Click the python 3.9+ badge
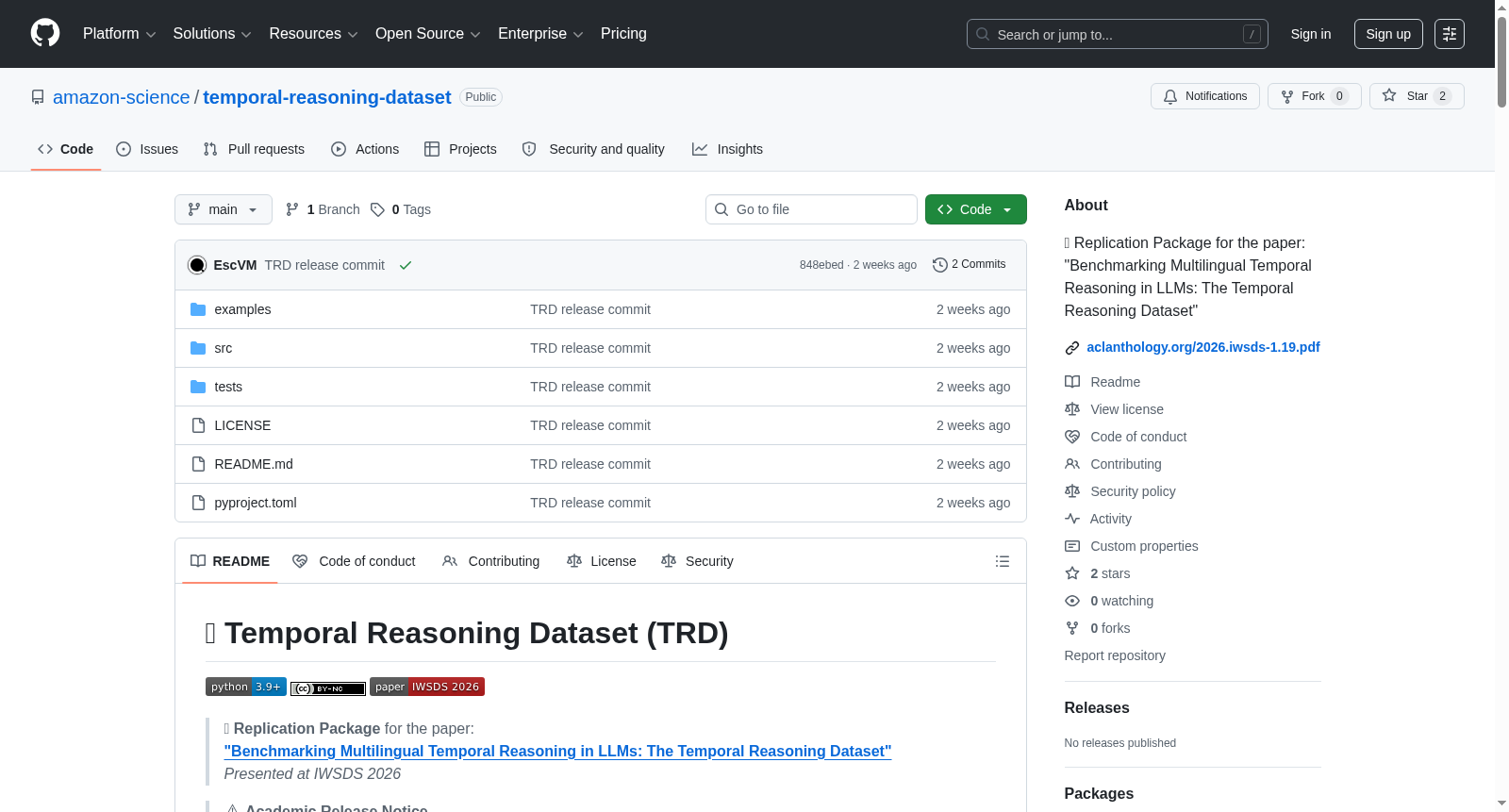1509x812 pixels. 245,687
